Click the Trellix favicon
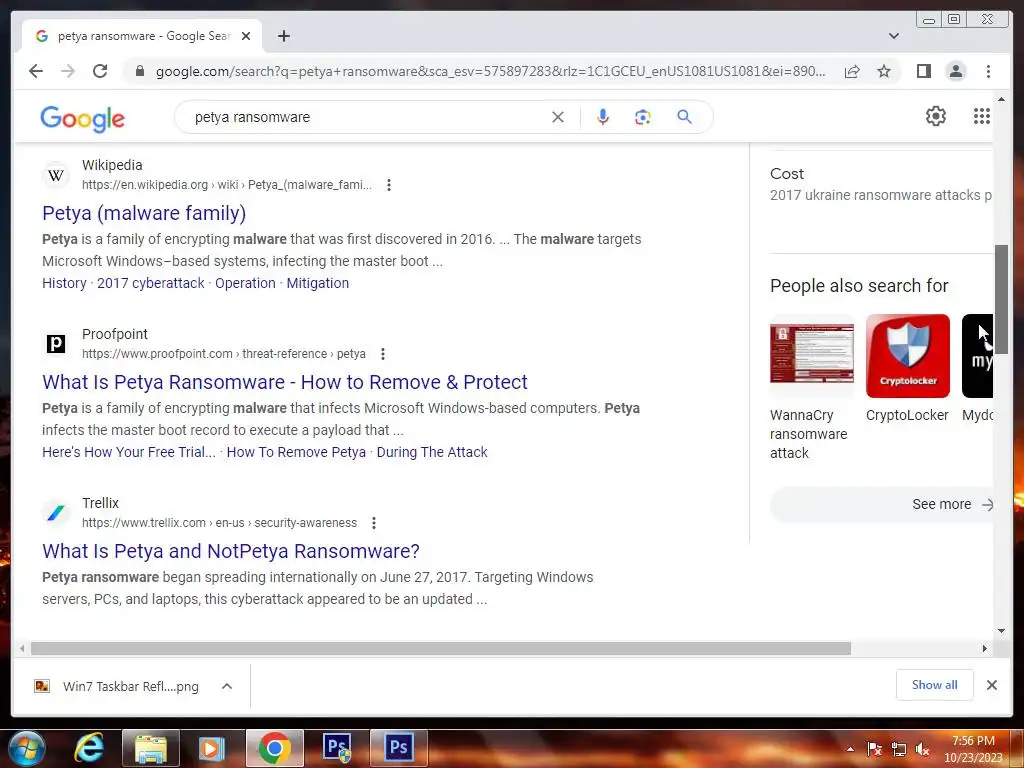The width and height of the screenshot is (1024, 768). [56, 513]
